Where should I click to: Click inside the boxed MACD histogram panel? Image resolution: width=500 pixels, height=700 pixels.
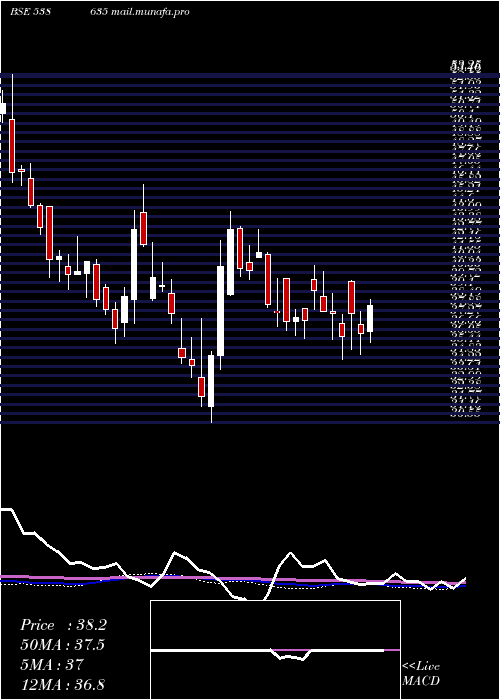pos(275,650)
